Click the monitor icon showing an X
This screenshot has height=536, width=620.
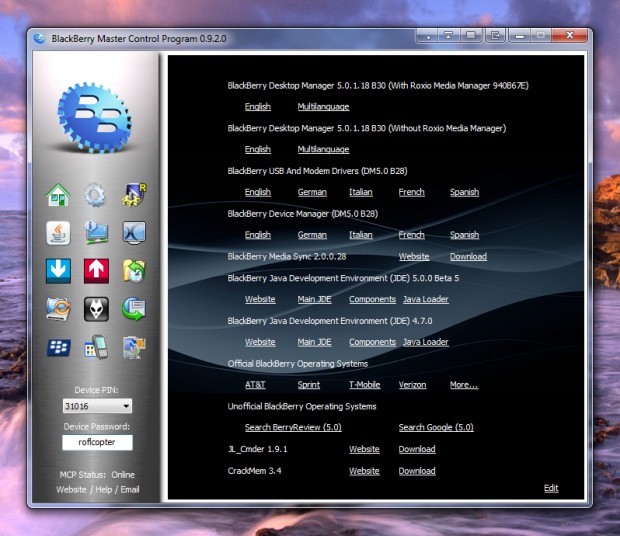pyautogui.click(x=134, y=233)
